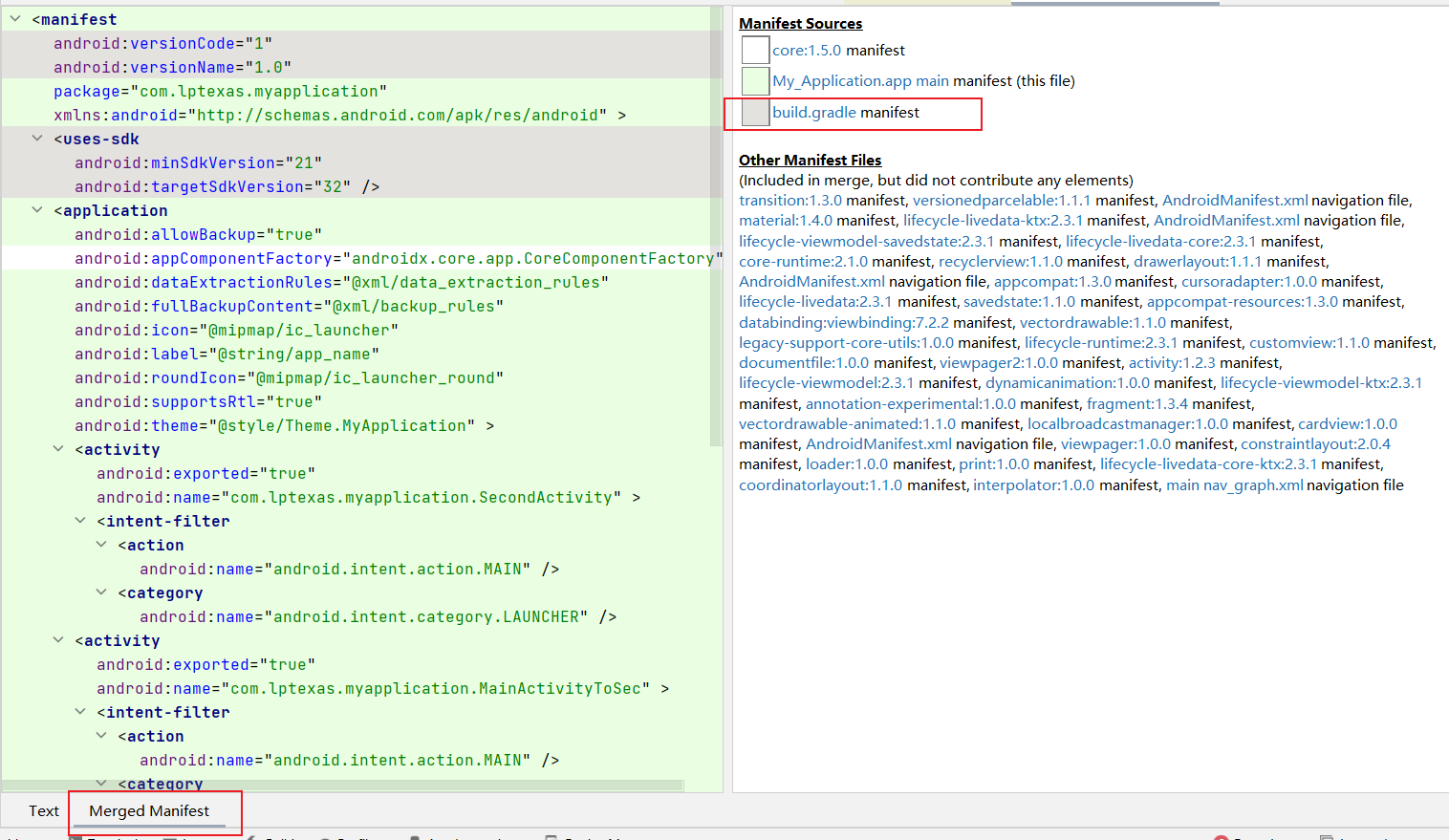Click the manifest tree vertical scrollbar
The width and height of the screenshot is (1449, 840).
(716, 229)
